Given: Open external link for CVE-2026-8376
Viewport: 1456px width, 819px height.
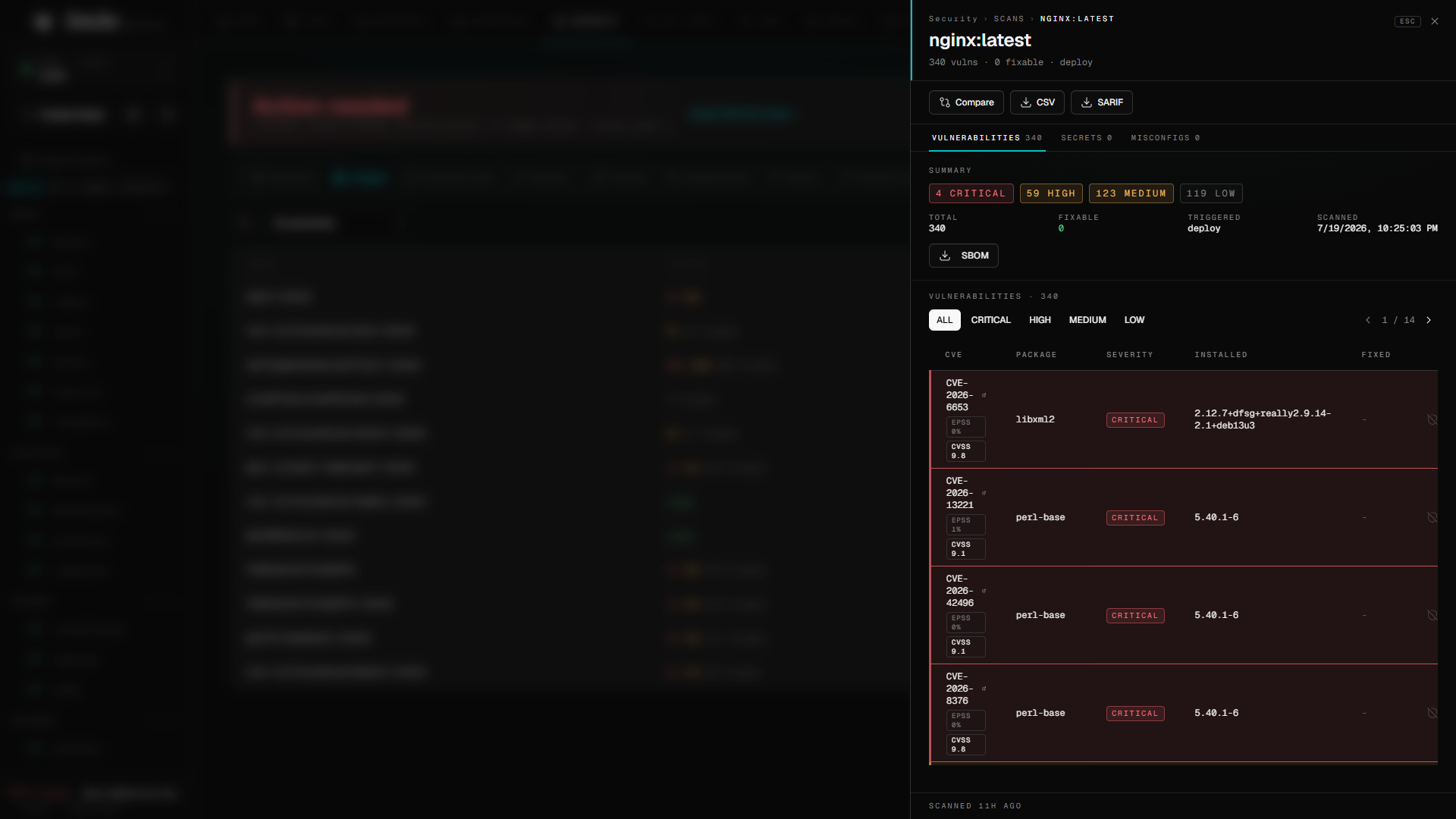Looking at the screenshot, I should (x=984, y=689).
